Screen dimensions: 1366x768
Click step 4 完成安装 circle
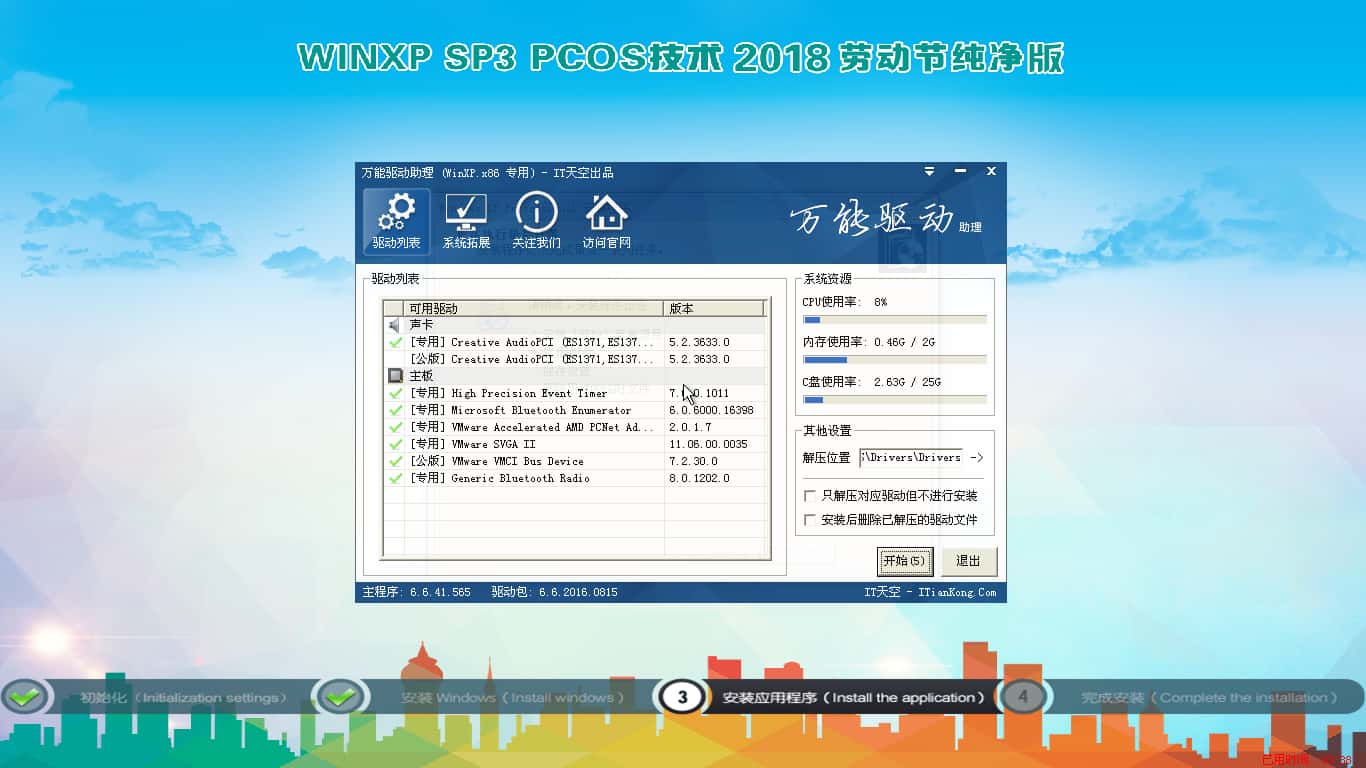click(1022, 696)
